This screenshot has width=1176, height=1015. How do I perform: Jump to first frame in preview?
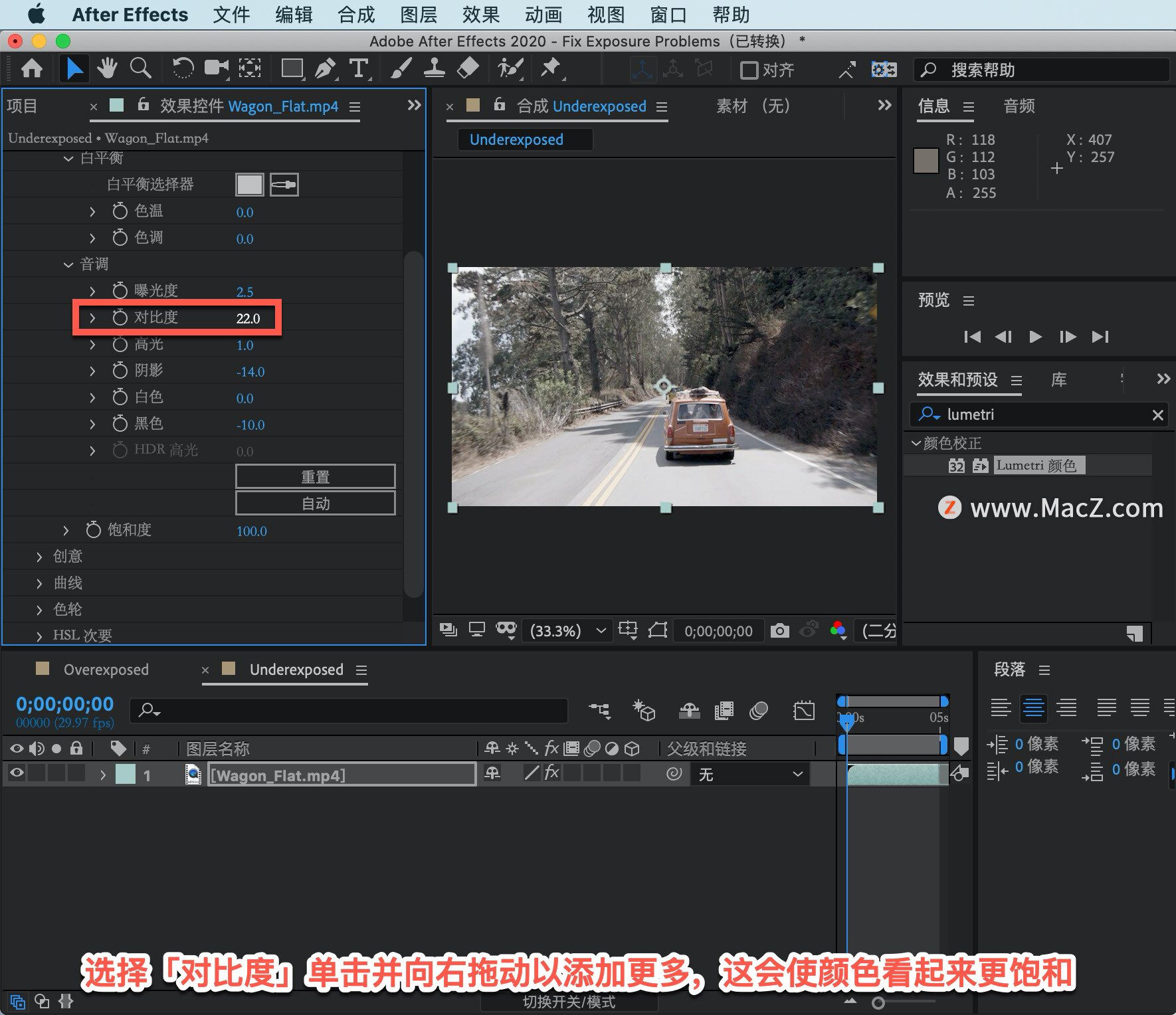pyautogui.click(x=972, y=337)
